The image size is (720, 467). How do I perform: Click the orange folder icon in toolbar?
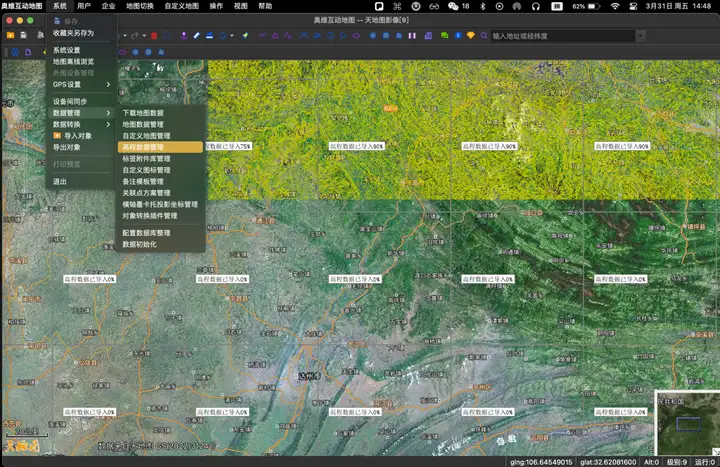pyautogui.click(x=10, y=36)
